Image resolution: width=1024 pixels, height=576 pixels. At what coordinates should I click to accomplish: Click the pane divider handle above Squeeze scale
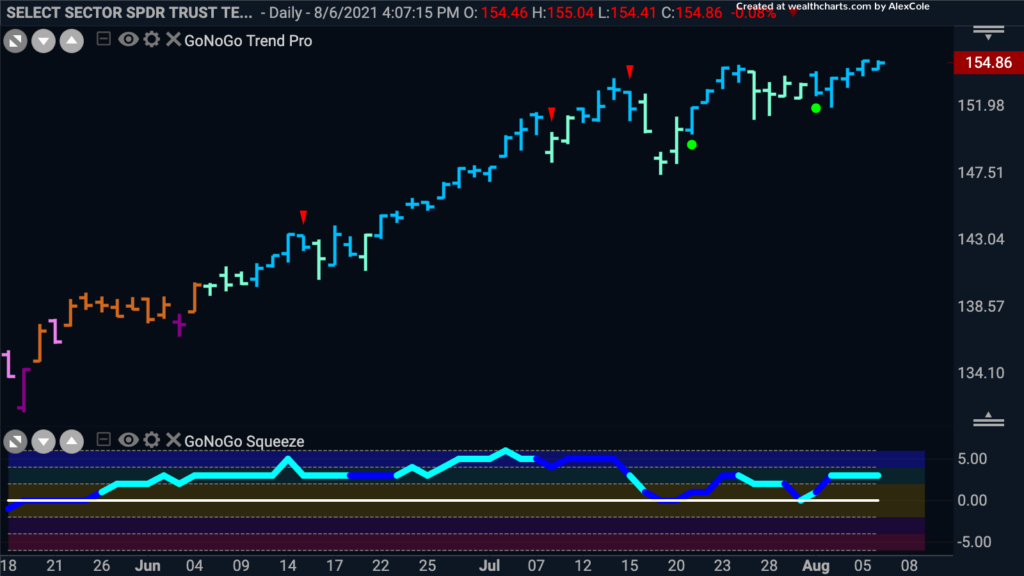pos(988,419)
